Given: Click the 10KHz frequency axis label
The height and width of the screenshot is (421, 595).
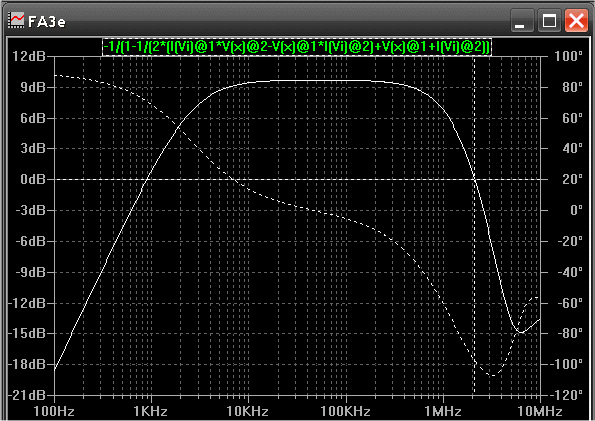Looking at the screenshot, I should (248, 411).
